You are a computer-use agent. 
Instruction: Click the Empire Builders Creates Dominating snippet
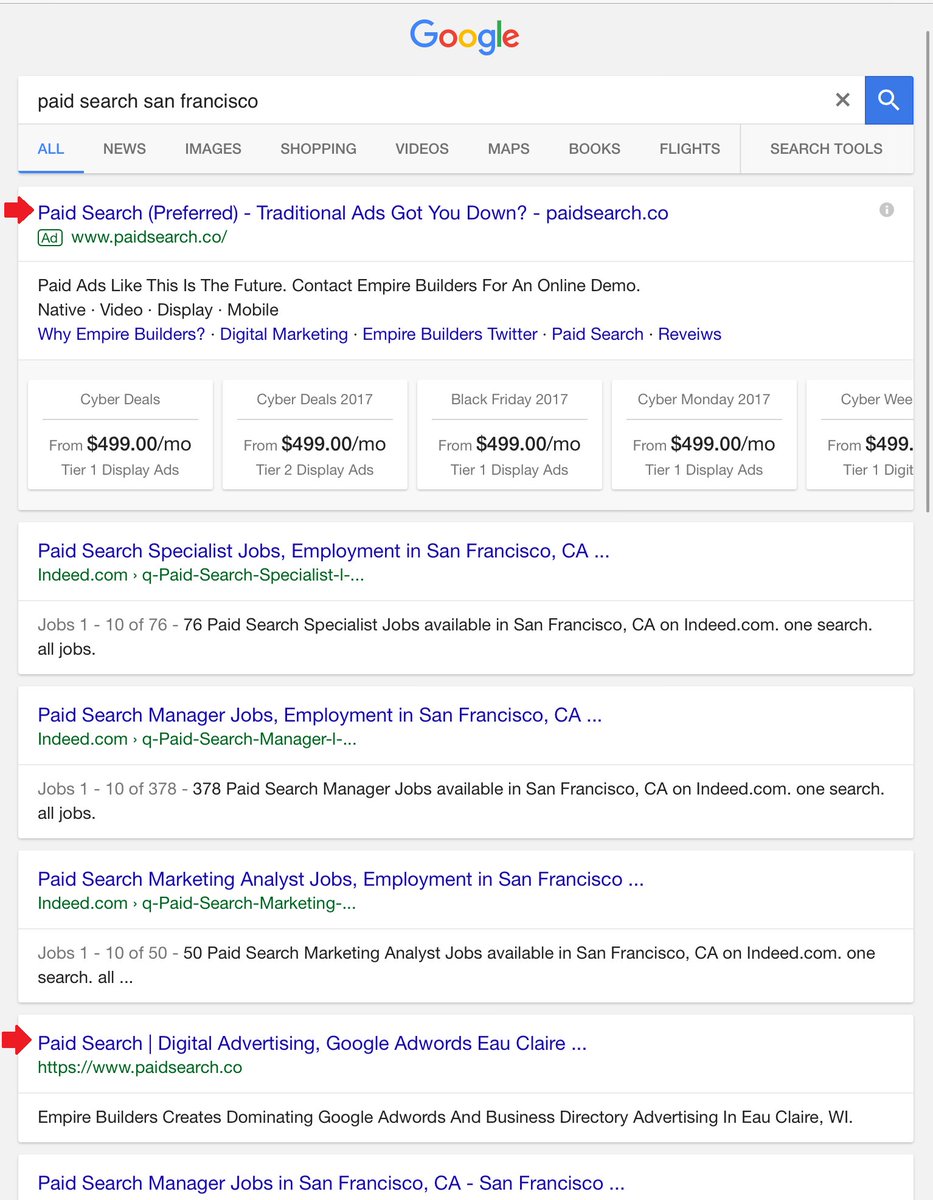click(x=445, y=1117)
